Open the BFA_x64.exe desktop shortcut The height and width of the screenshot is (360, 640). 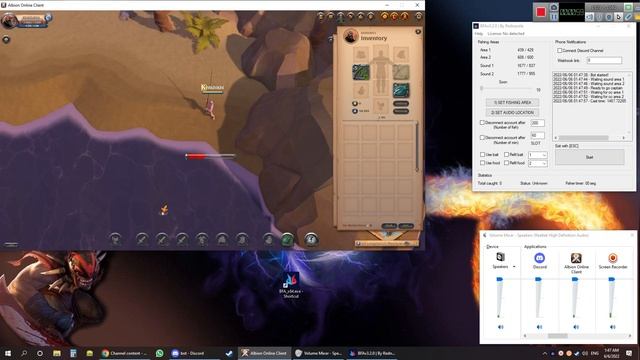(291, 285)
